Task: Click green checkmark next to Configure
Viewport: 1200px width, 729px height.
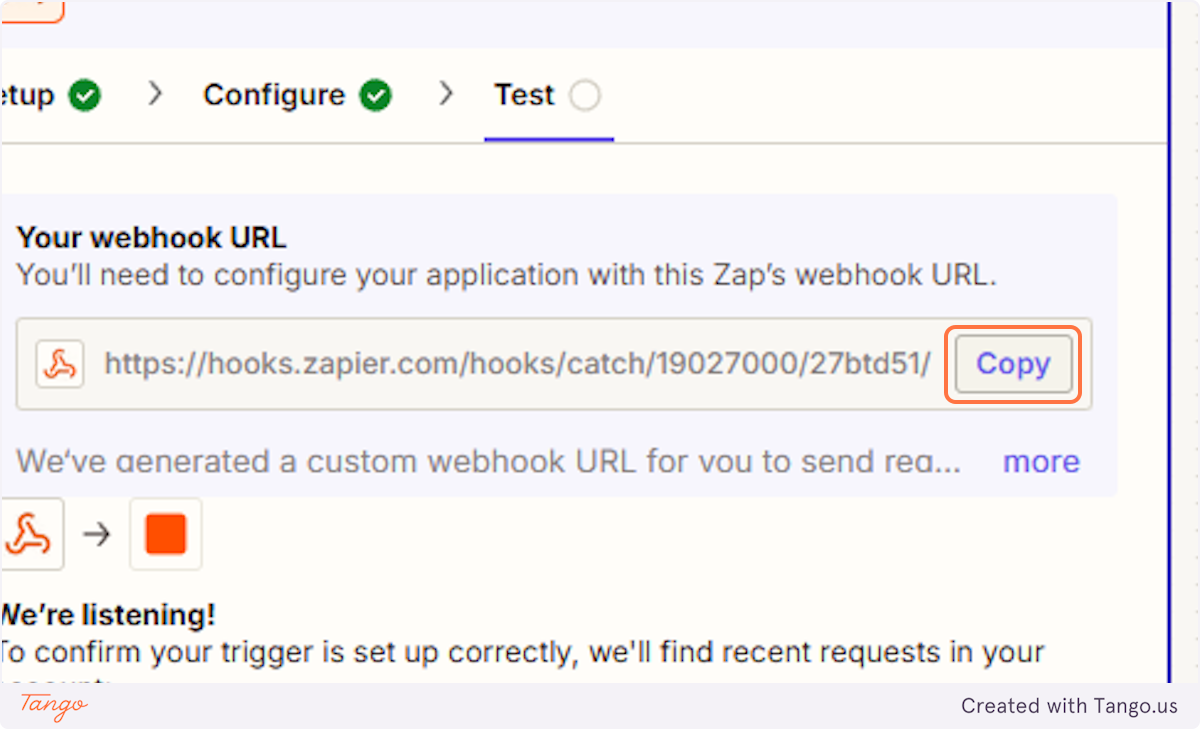Action: (x=376, y=96)
